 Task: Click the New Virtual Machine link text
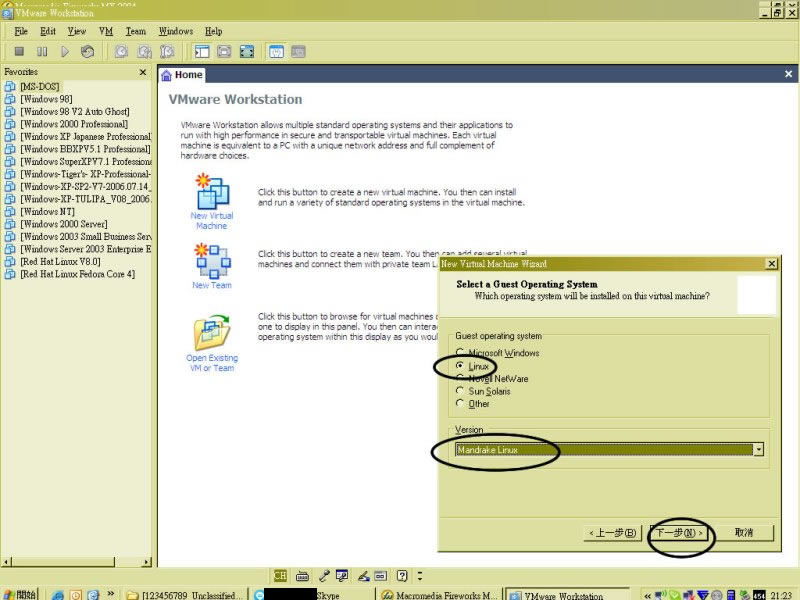[212, 221]
